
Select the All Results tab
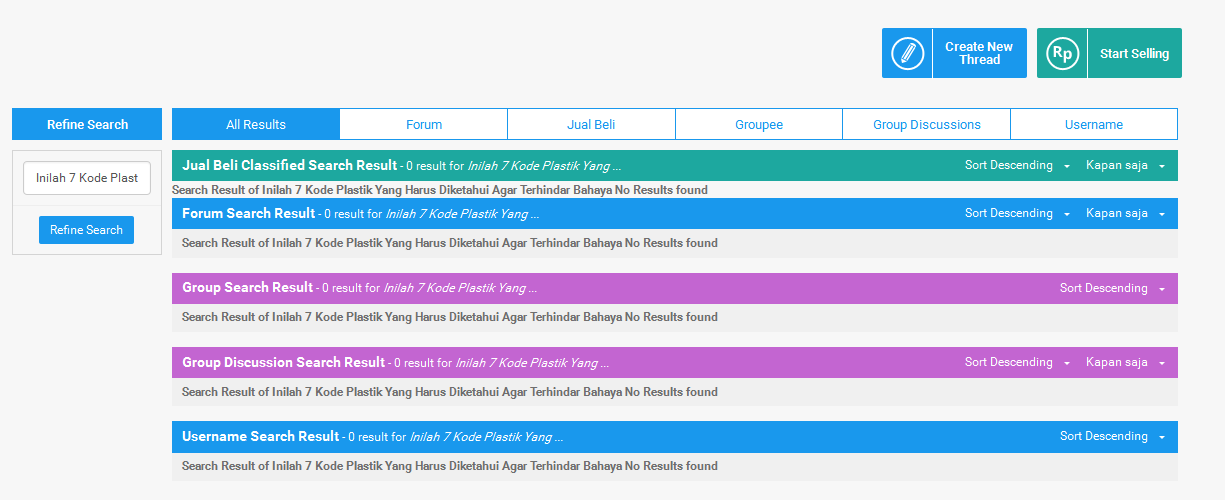[x=256, y=124]
